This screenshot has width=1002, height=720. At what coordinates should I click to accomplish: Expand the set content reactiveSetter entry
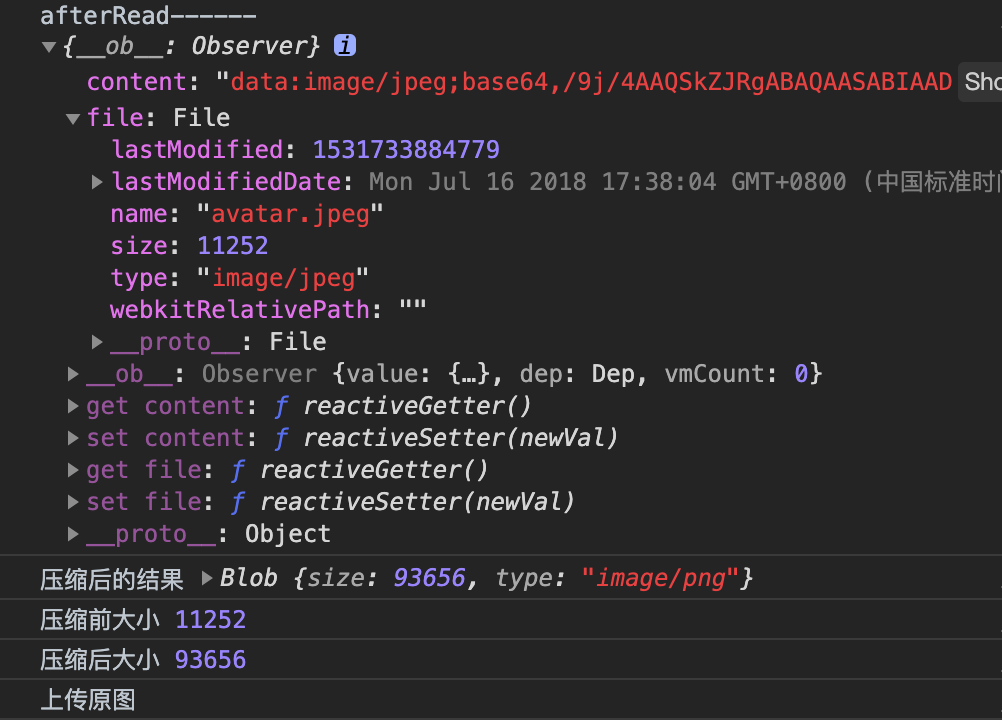73,438
